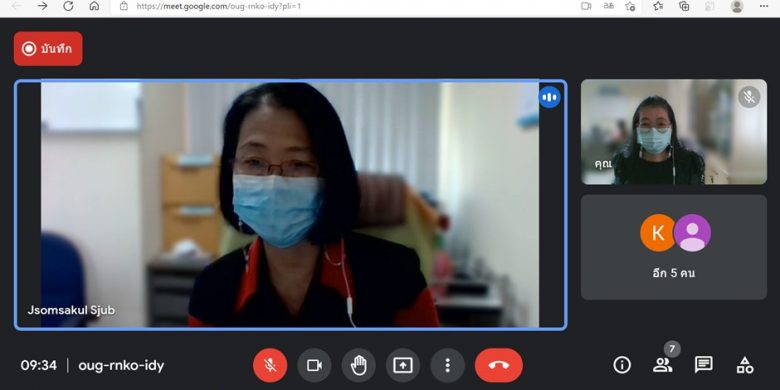The height and width of the screenshot is (390, 780).
Task: Click the red recording indicator บันทึก
Action: 48,49
